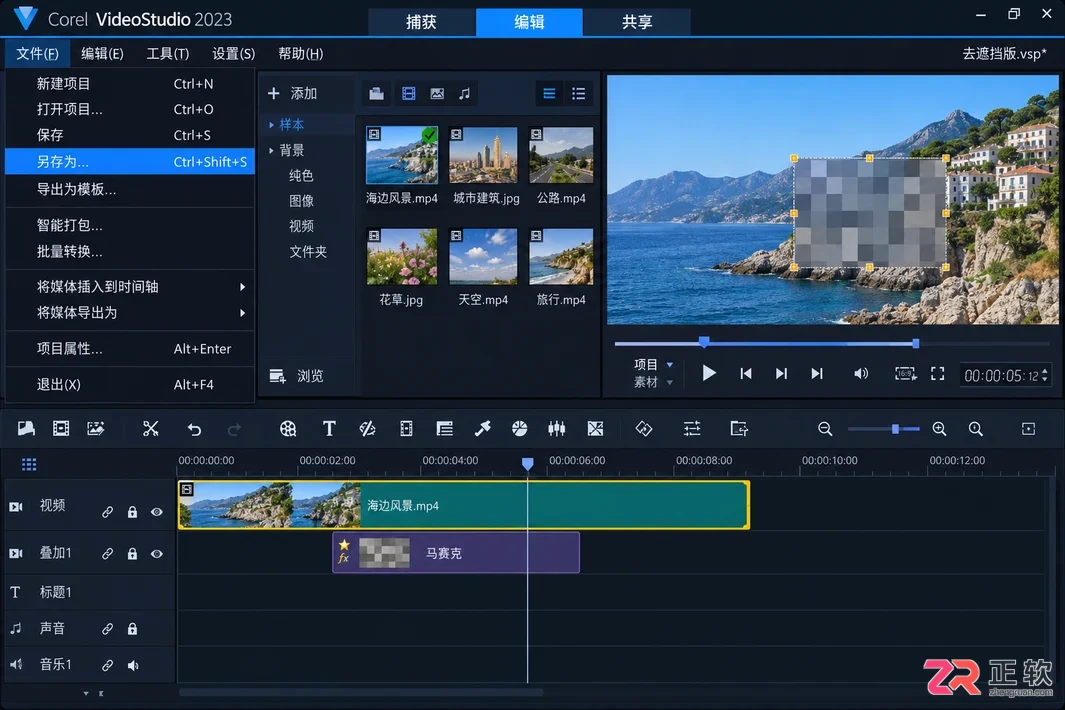Open the 工具(T) menu
1065x710 pixels.
point(168,54)
